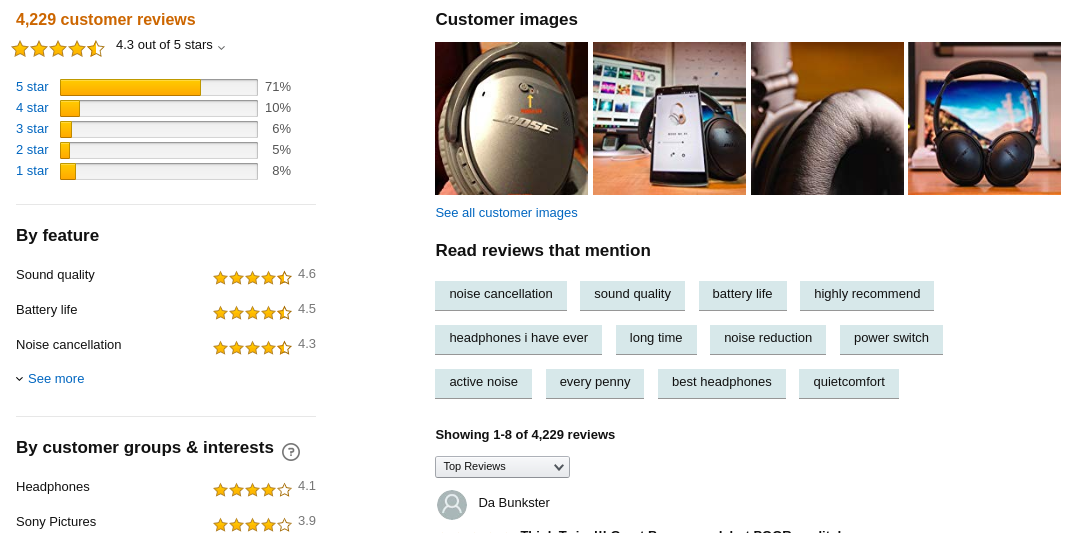Click the Battery life star rating

(252, 313)
